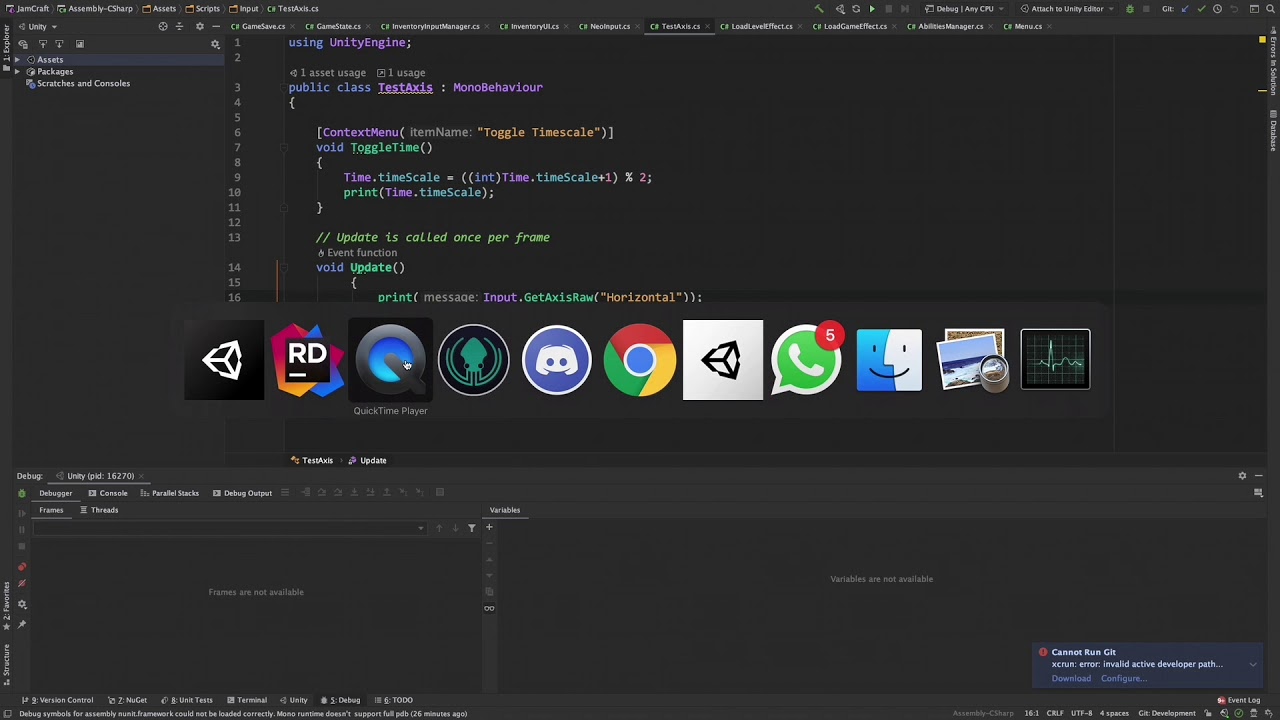Open Attach to Unity Editor run configuration dropdown

point(1067,9)
